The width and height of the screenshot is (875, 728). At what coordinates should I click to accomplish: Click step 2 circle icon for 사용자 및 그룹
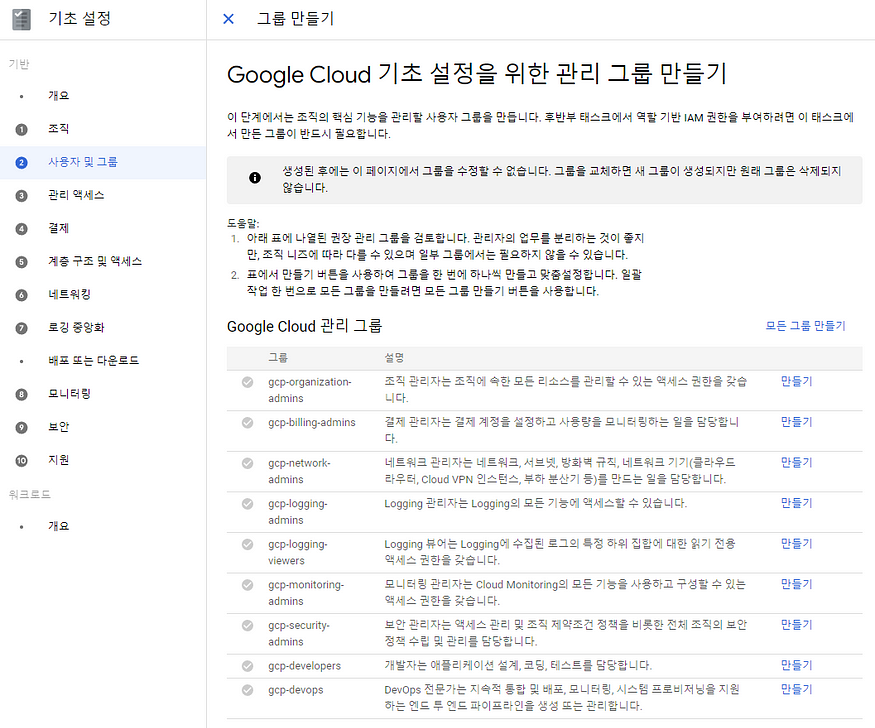(x=21, y=162)
